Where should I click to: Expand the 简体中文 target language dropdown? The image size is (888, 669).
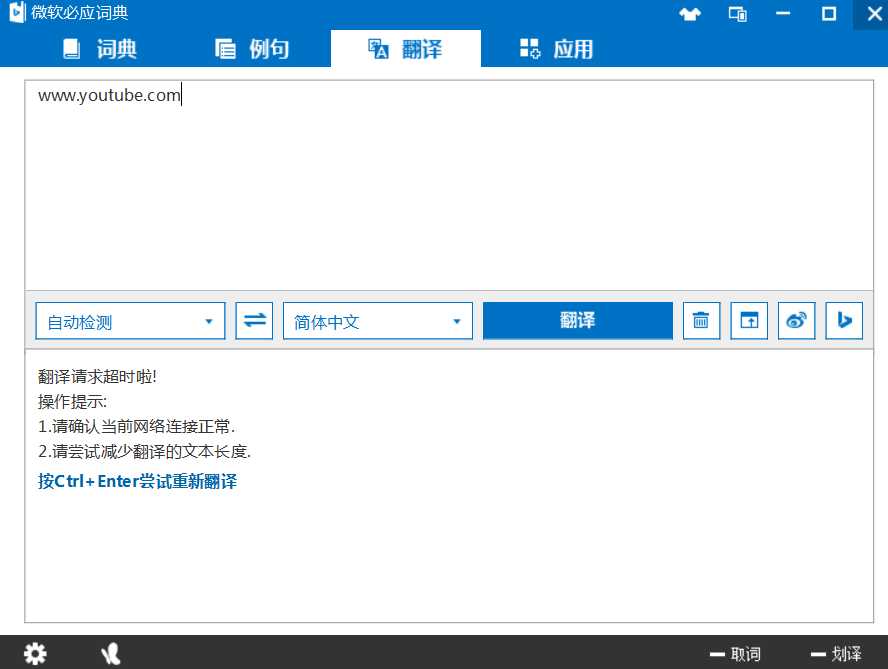[378, 321]
